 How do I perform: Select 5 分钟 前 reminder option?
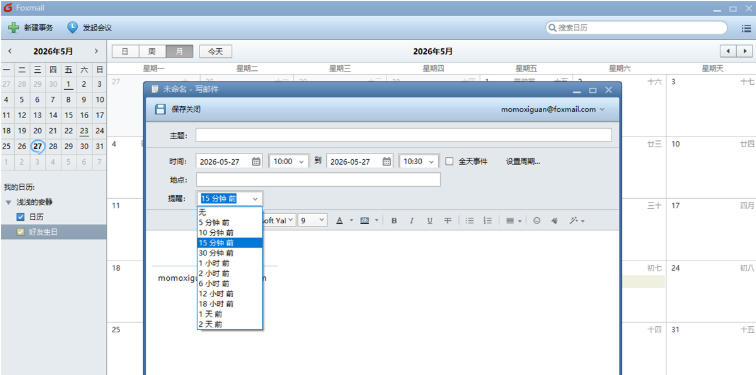click(230, 223)
